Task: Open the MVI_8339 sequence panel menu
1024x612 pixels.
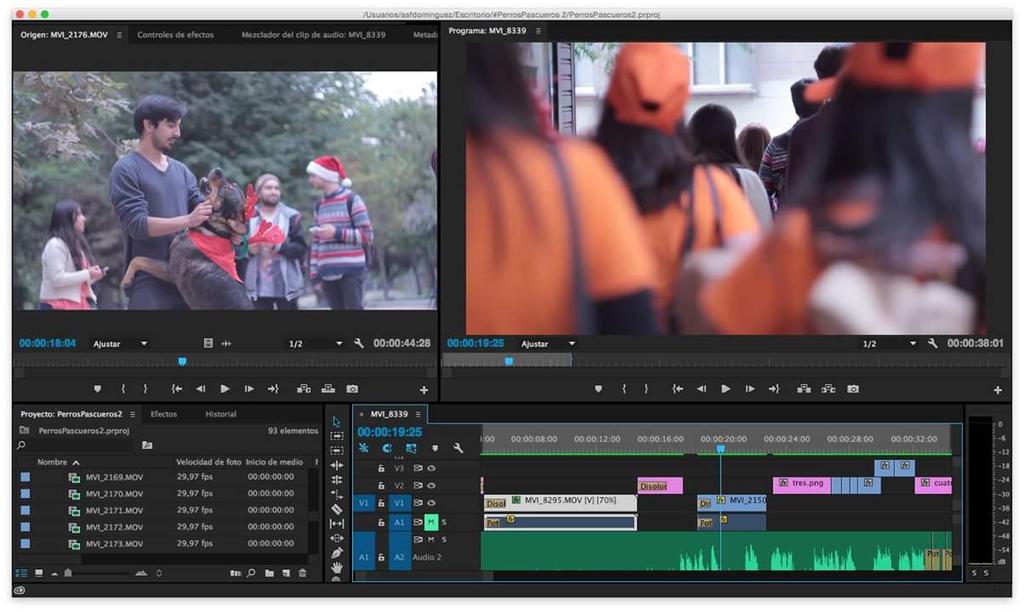Action: [418, 414]
